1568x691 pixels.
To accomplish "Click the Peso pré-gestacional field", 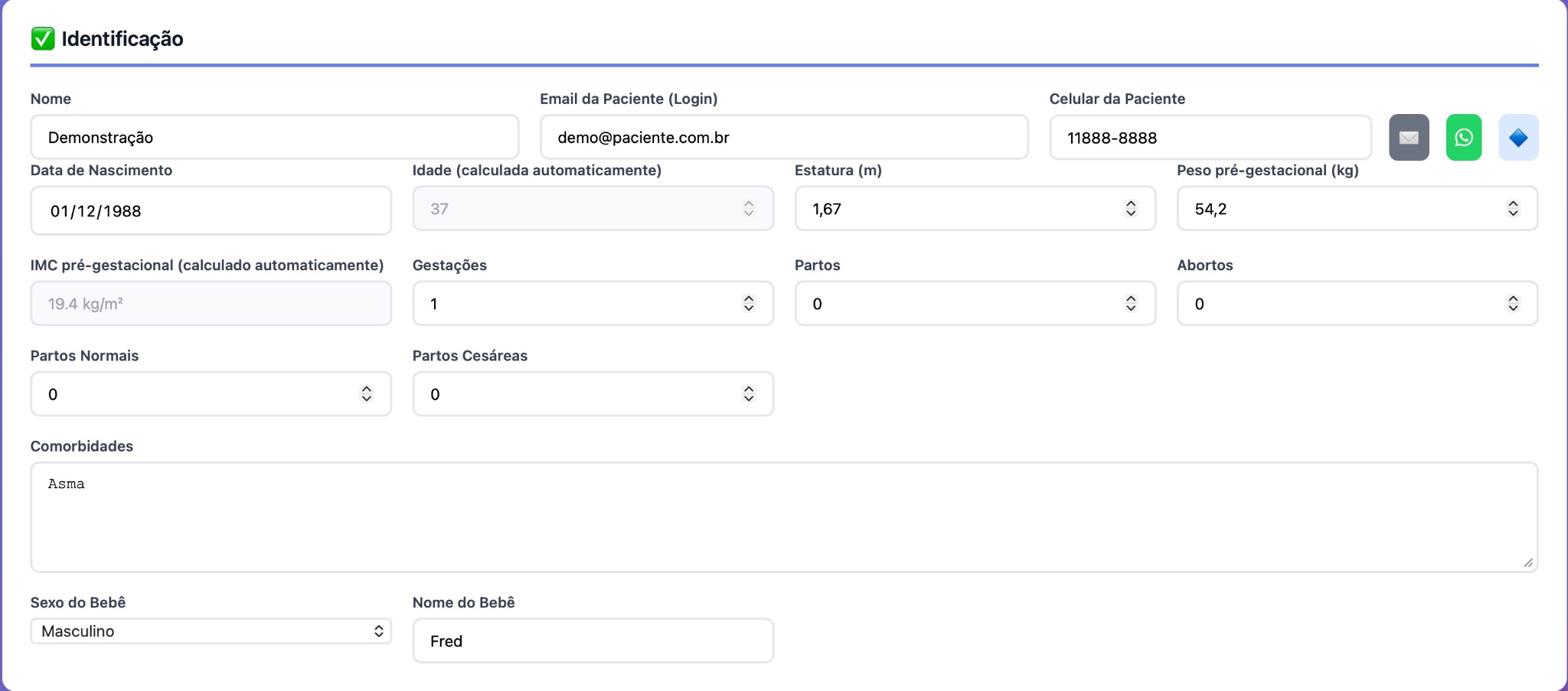I will tap(1357, 209).
